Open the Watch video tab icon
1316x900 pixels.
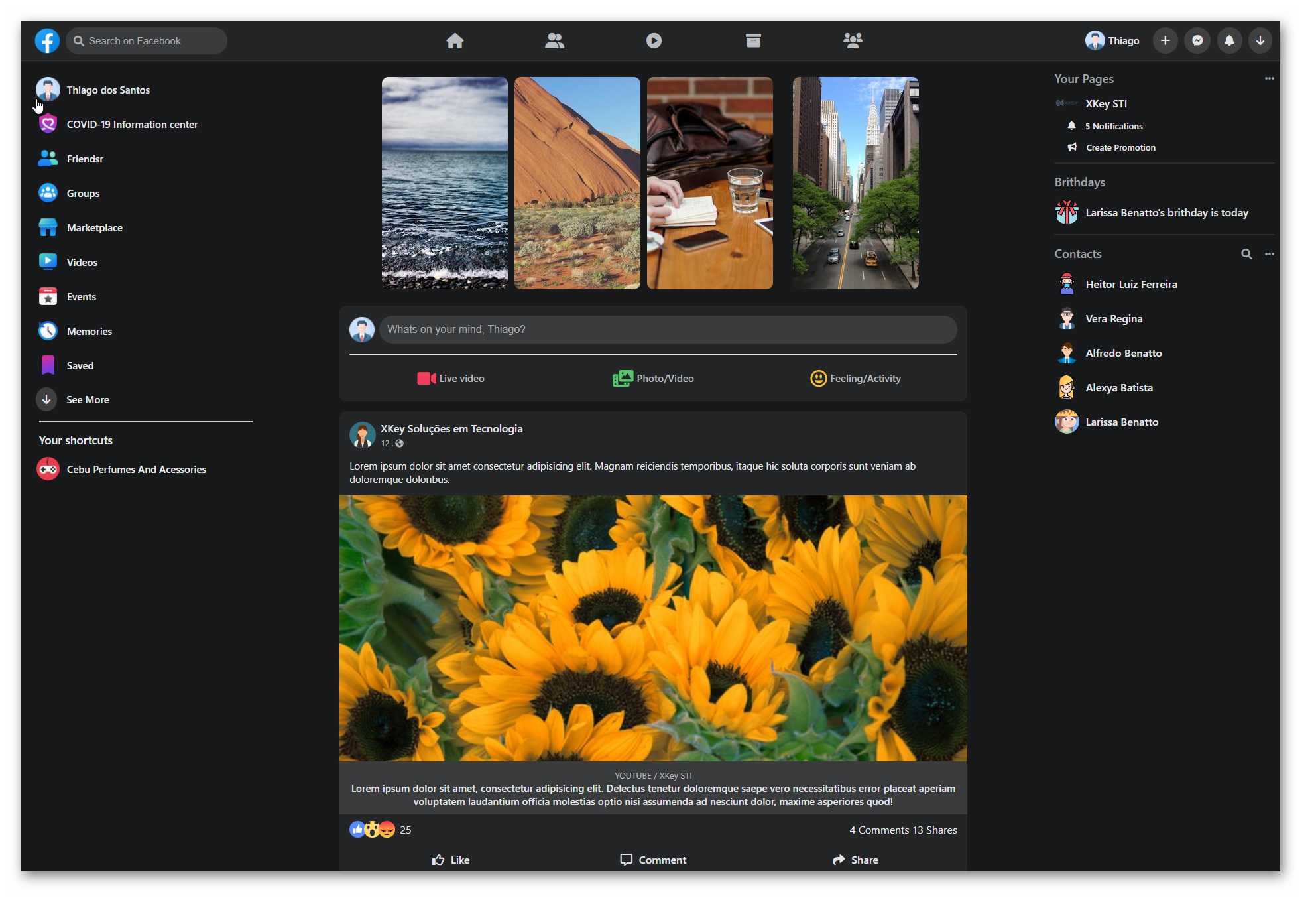coord(654,40)
